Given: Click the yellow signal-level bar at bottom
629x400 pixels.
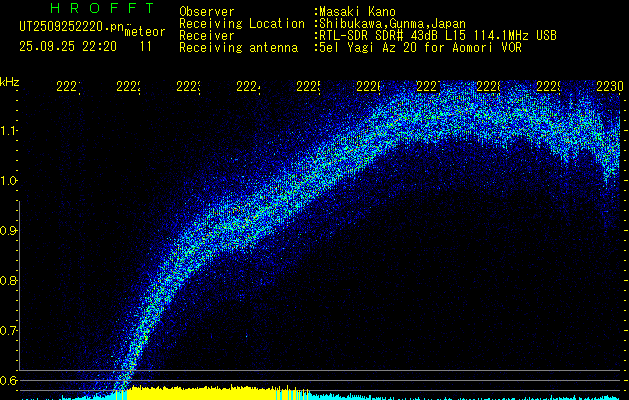Looking at the screenshot, I should click(213, 393).
